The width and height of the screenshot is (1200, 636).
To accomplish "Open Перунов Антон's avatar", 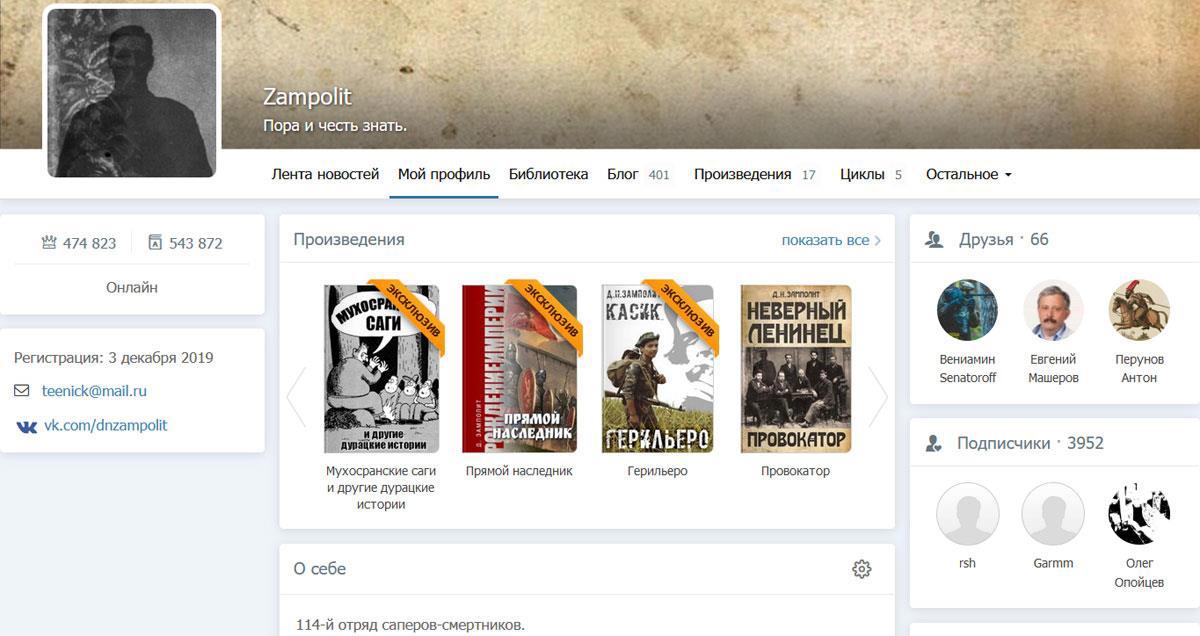I will coord(1139,310).
